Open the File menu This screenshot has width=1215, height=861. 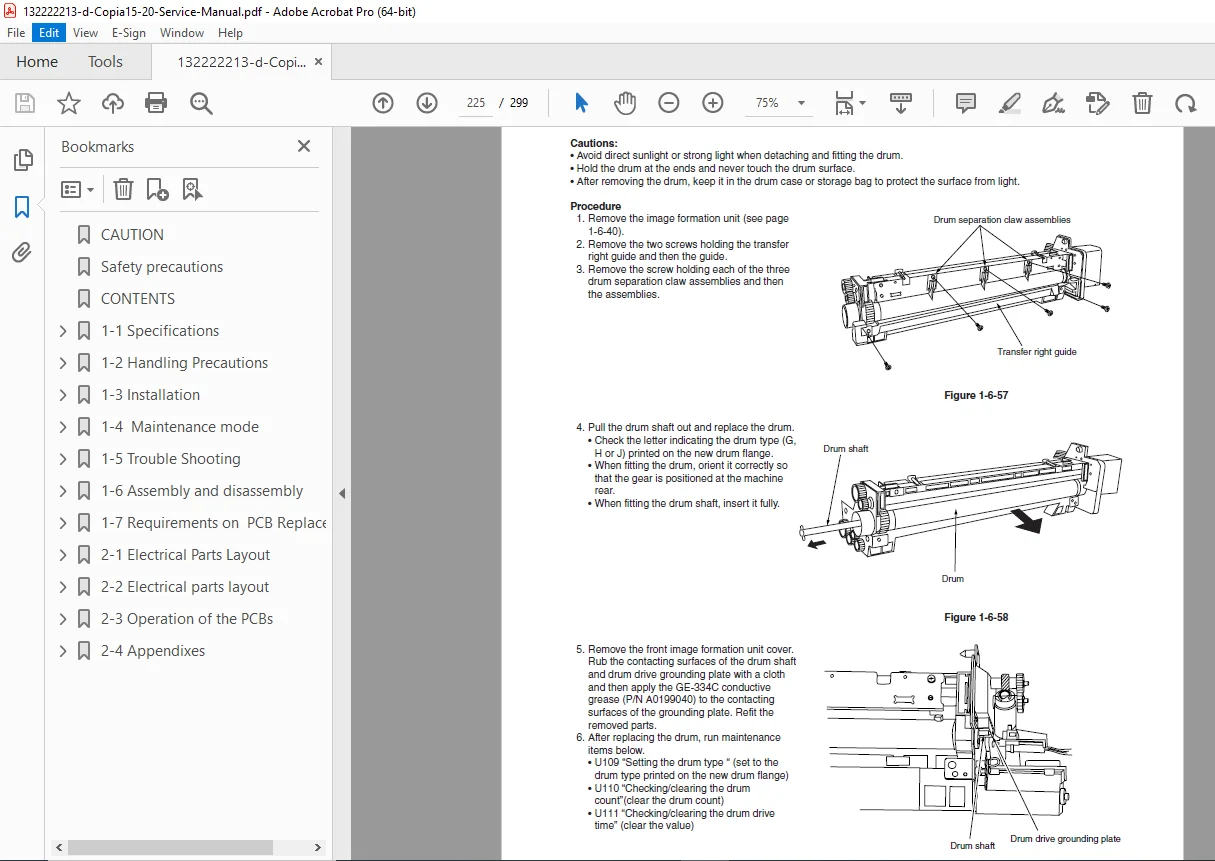tap(16, 33)
